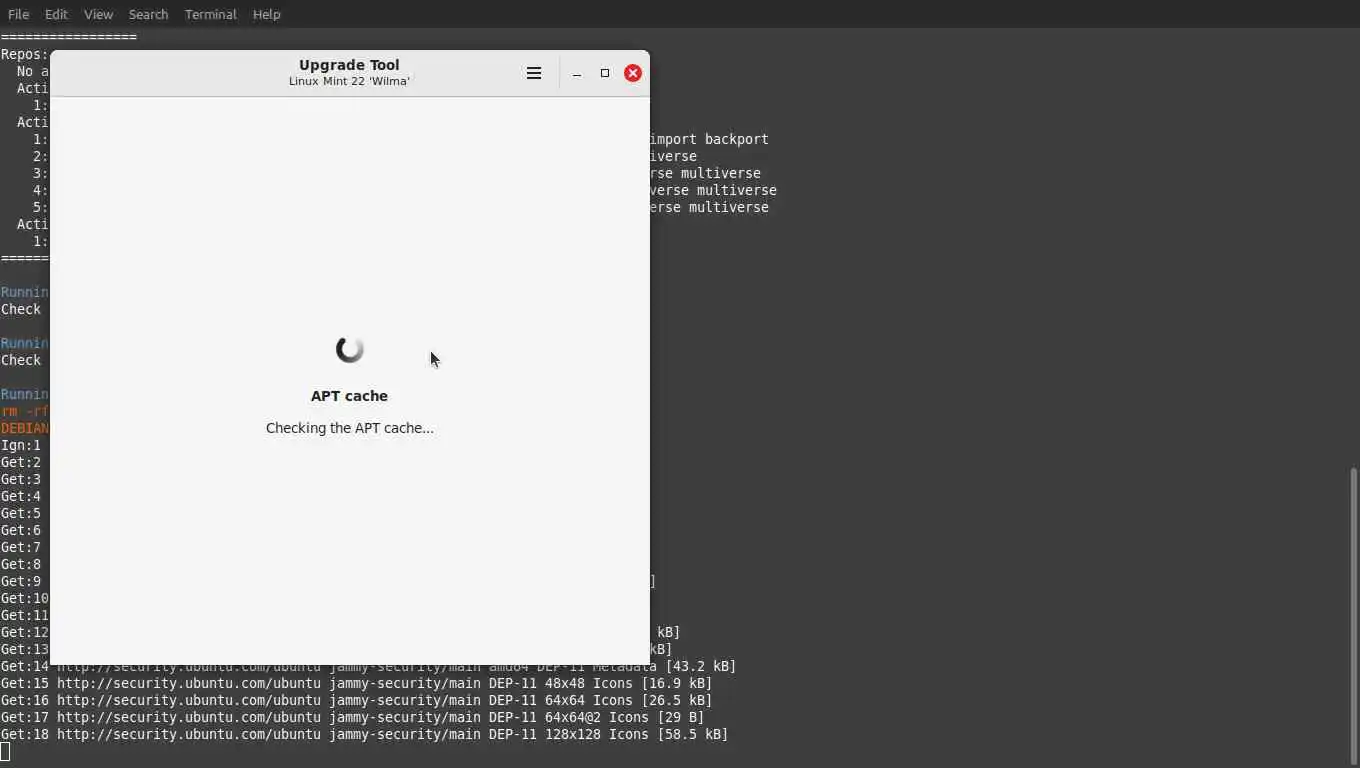Open the Search menu in the terminal
Image resolution: width=1360 pixels, height=768 pixels.
(x=148, y=14)
